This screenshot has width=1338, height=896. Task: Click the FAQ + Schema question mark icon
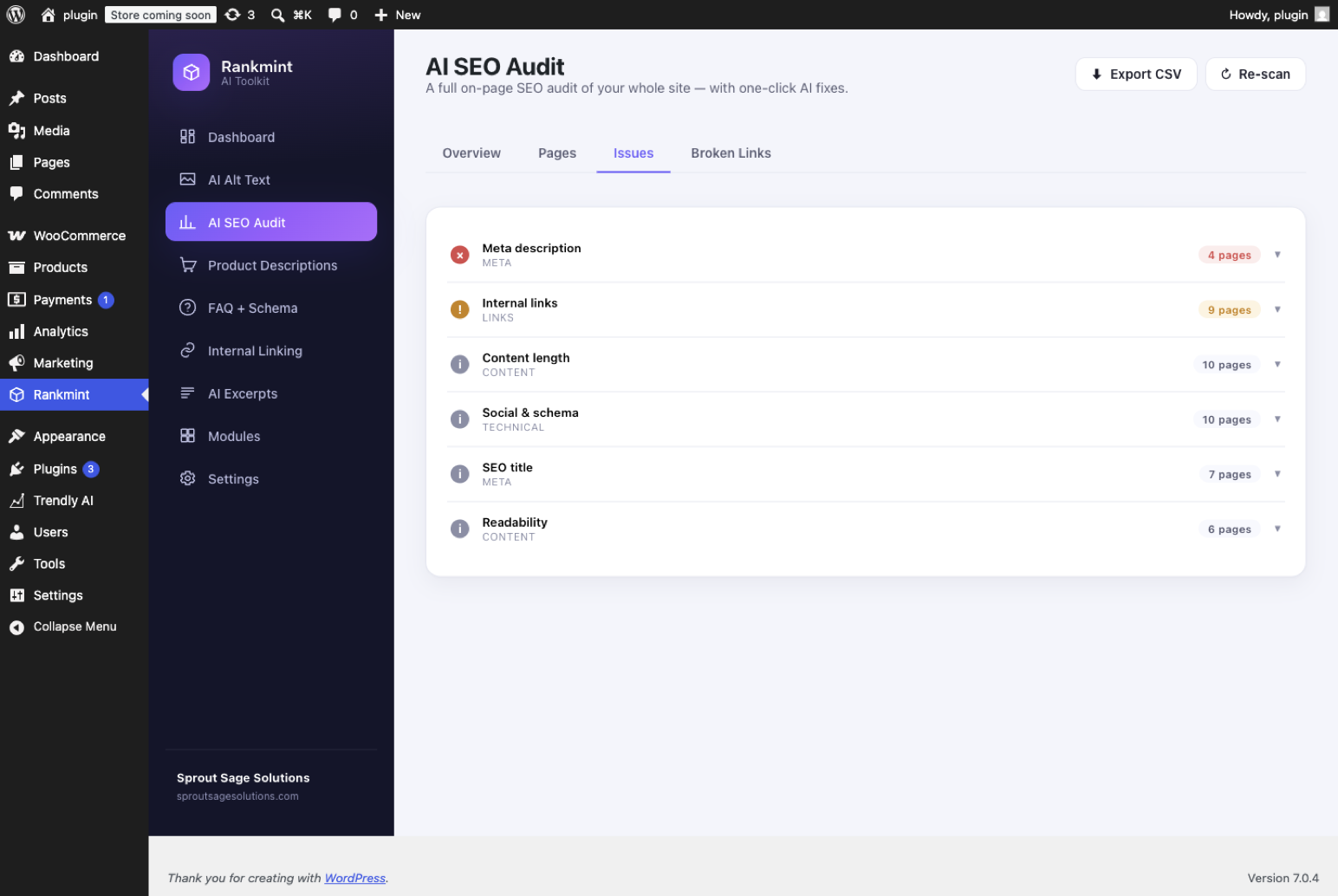click(187, 308)
